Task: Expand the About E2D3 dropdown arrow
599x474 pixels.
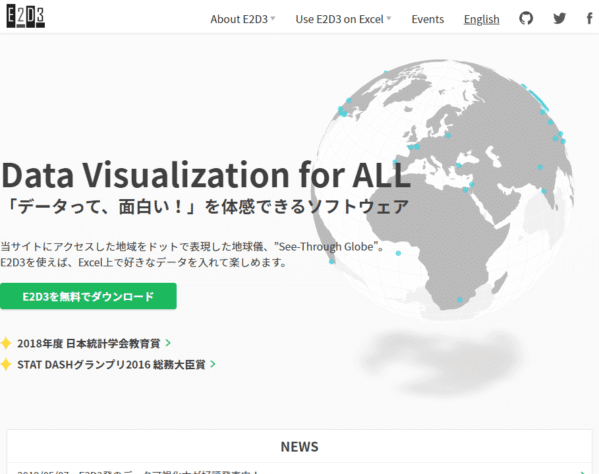Action: click(x=273, y=18)
